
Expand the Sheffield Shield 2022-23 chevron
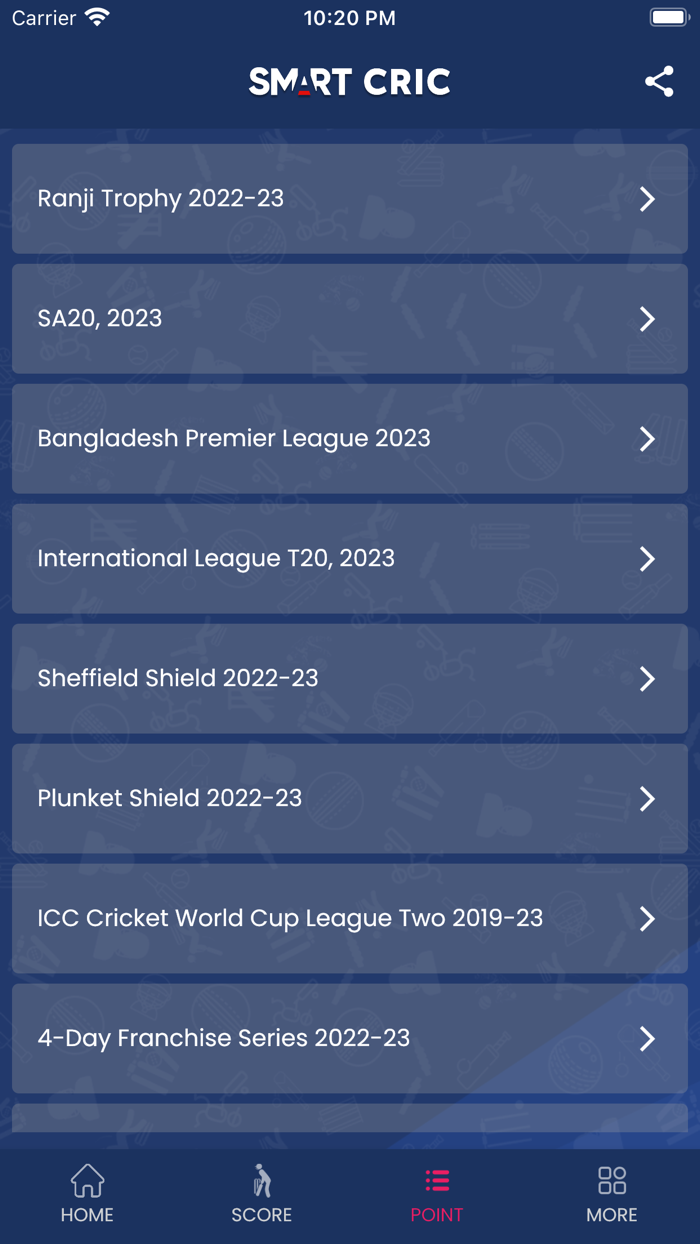(x=647, y=679)
